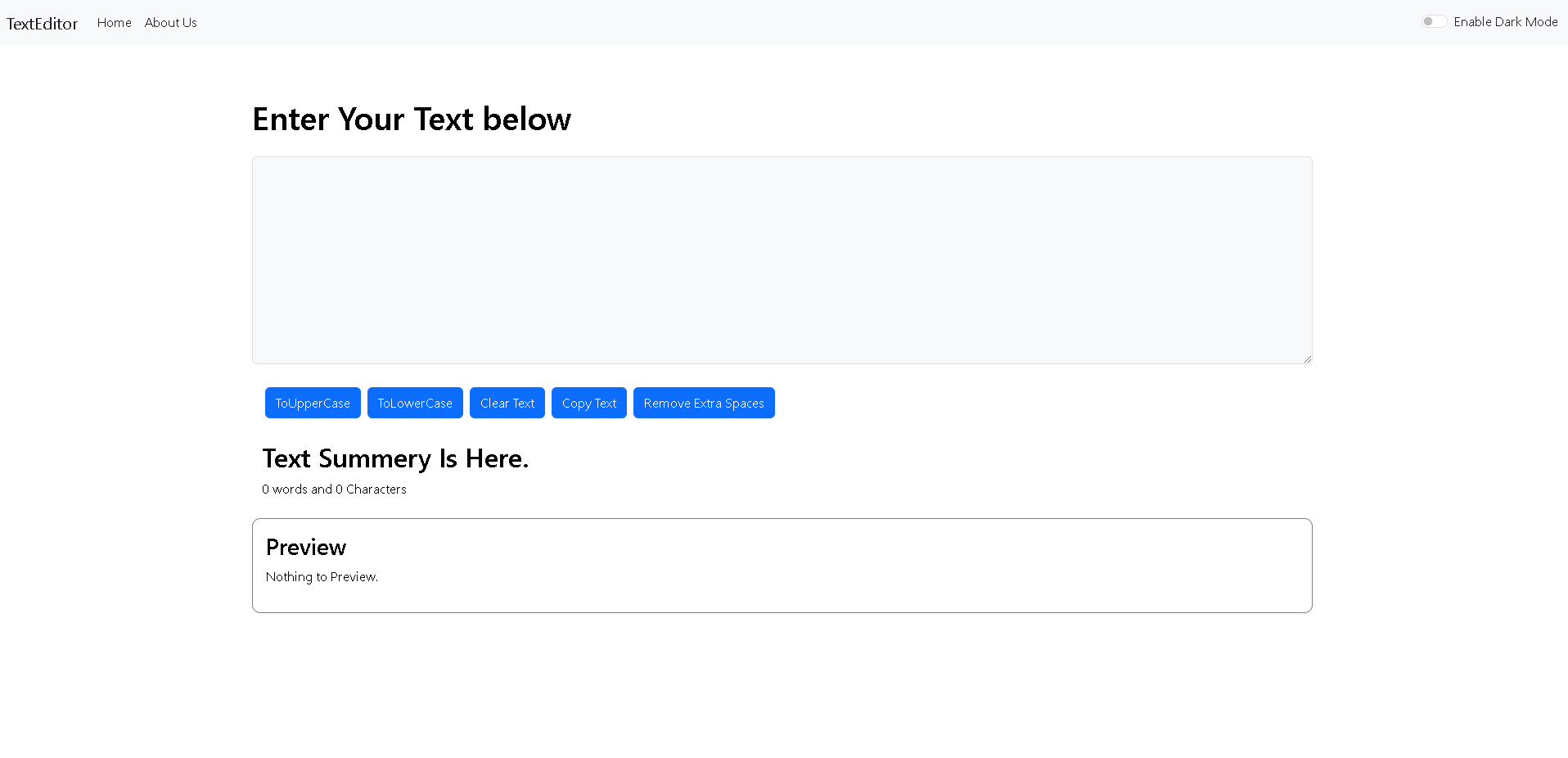Click the Enable Dark Mode label text
Viewport: 1568px width, 758px height.
pyautogui.click(x=1505, y=22)
